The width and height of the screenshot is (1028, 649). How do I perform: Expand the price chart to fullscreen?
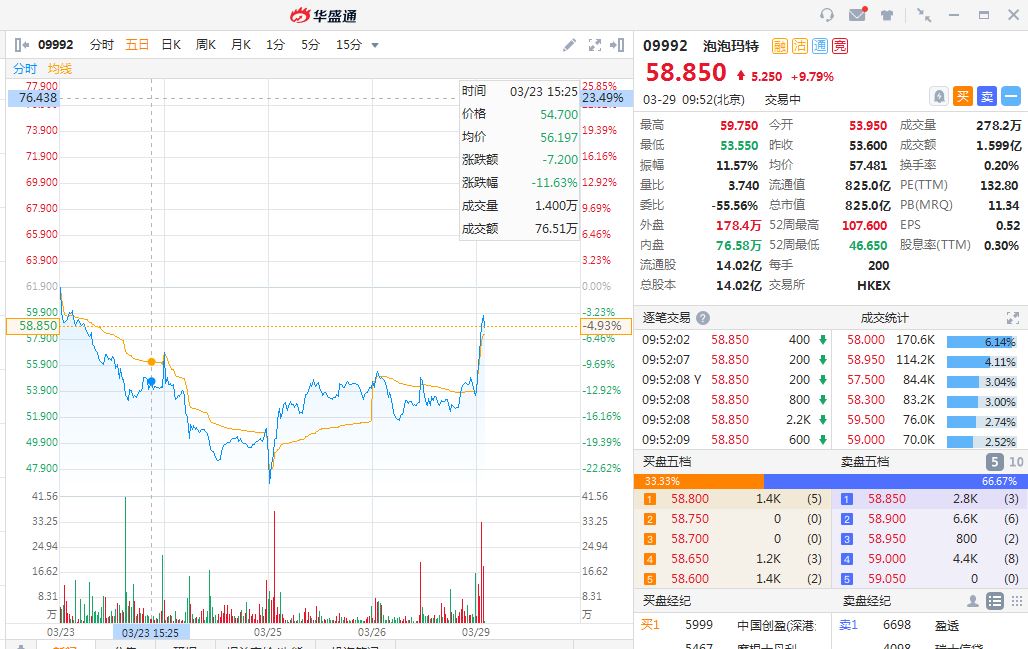coord(595,45)
